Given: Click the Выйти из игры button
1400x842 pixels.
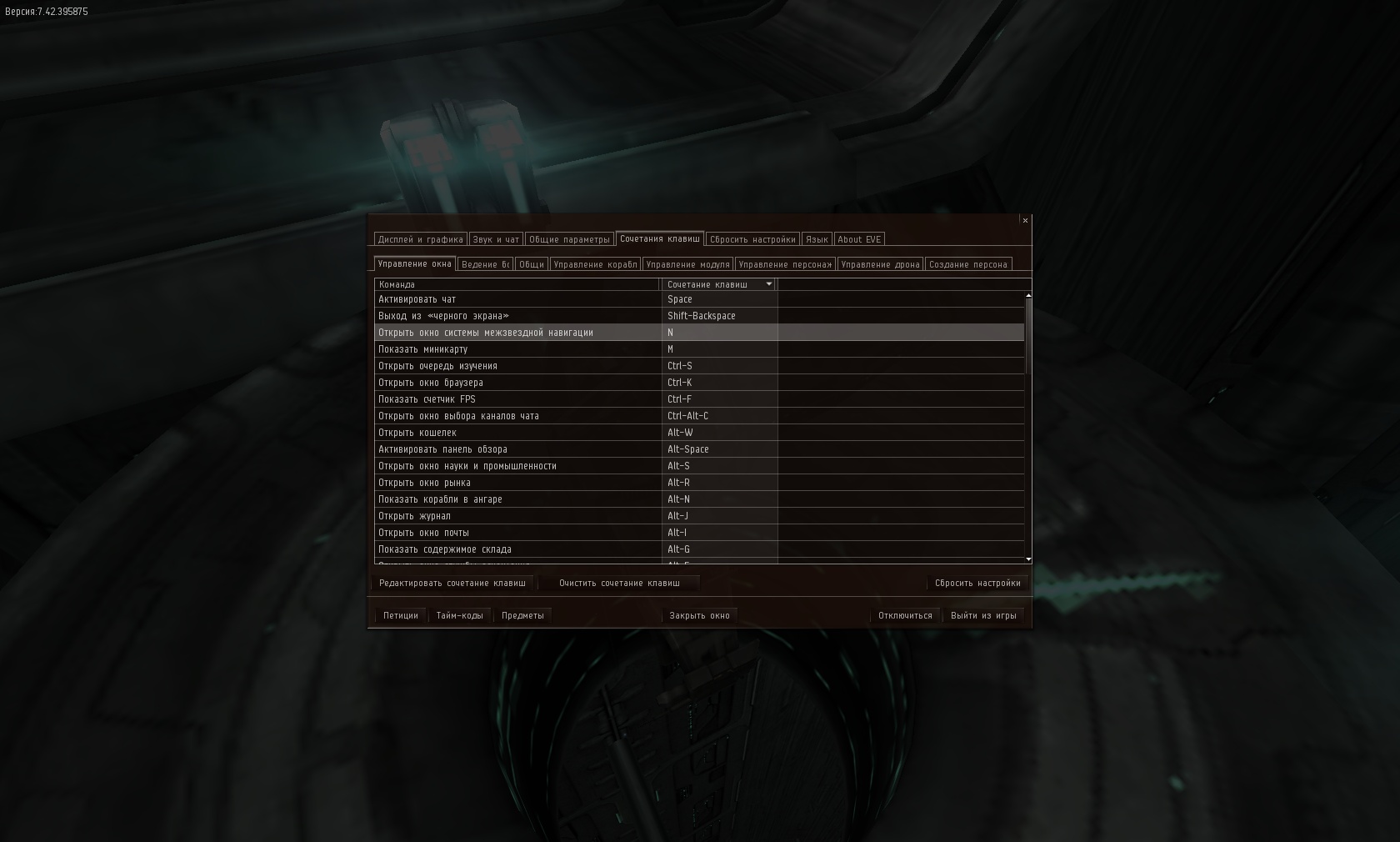Looking at the screenshot, I should point(983,615).
